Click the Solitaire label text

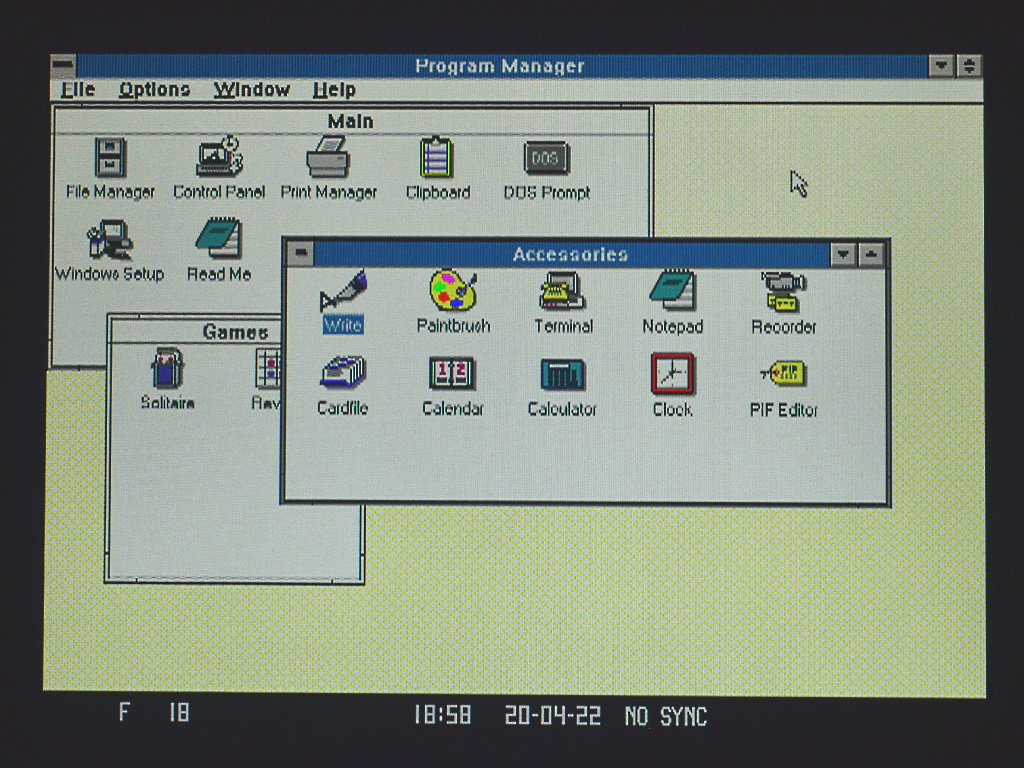tap(168, 402)
